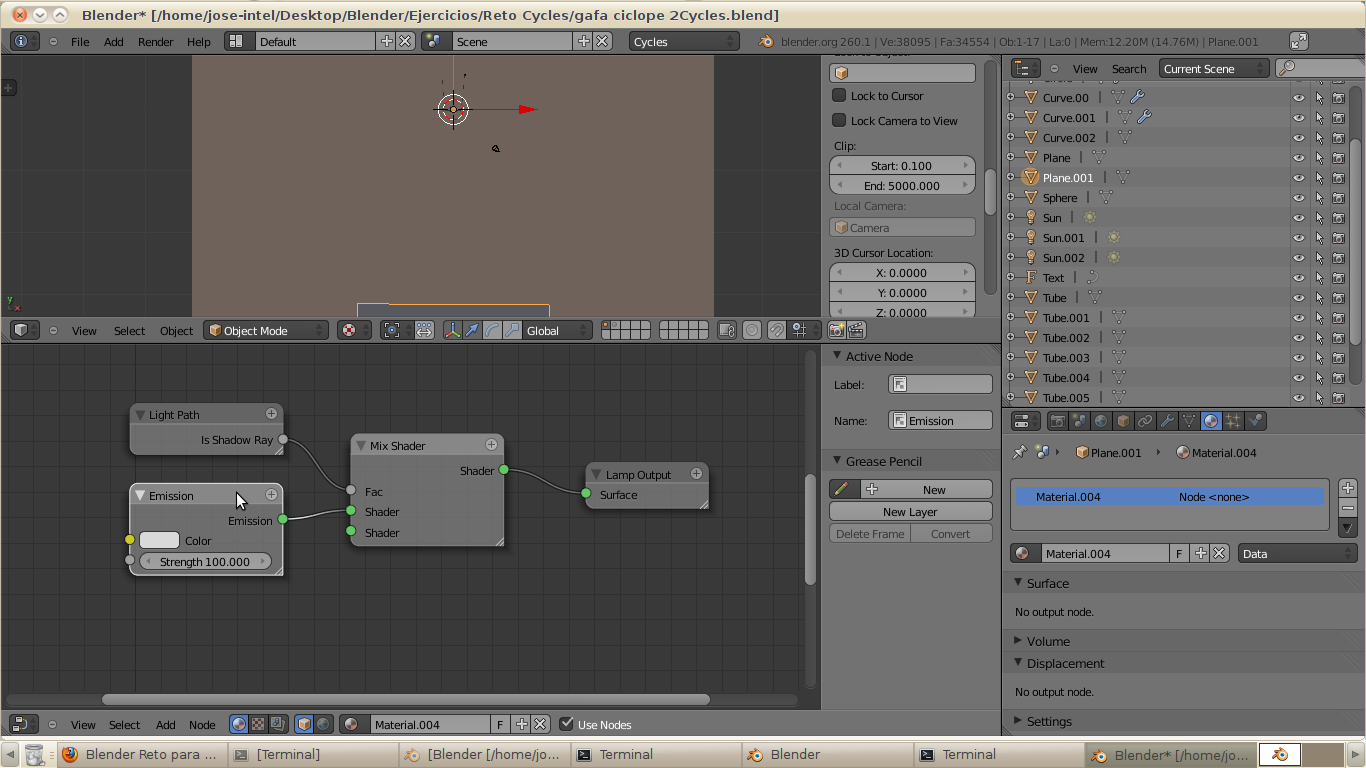Click the OpenGL render animation clapper icon
The image size is (1366, 768).
857,330
